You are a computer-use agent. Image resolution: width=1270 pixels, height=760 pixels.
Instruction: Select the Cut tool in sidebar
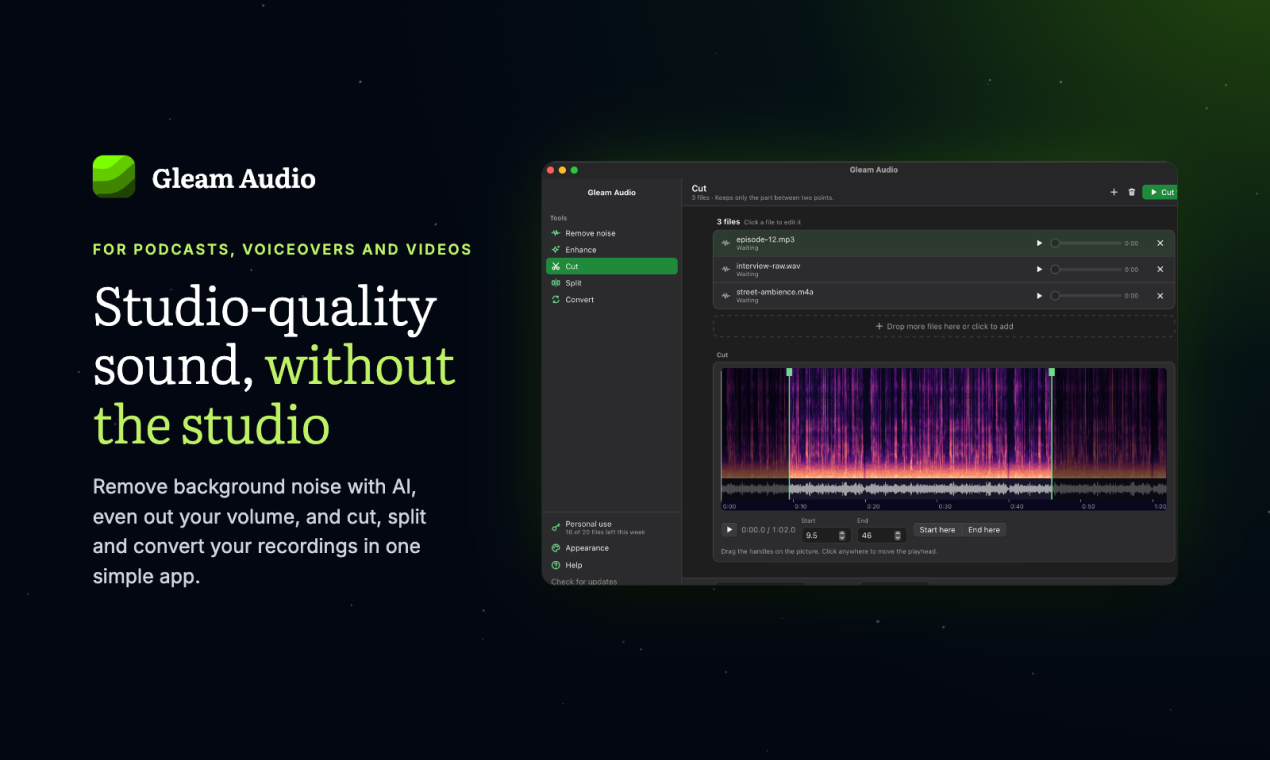tap(612, 266)
